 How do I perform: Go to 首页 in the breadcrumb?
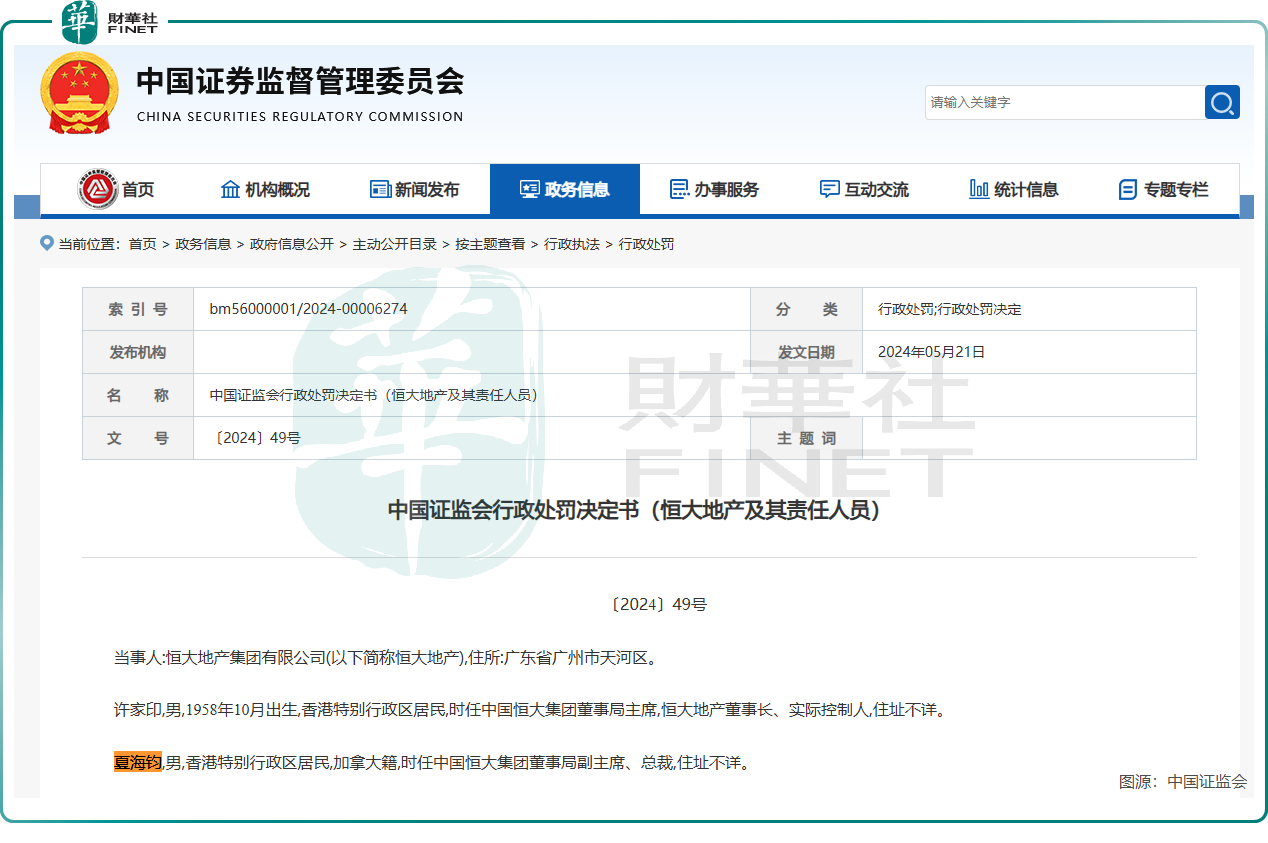click(142, 244)
